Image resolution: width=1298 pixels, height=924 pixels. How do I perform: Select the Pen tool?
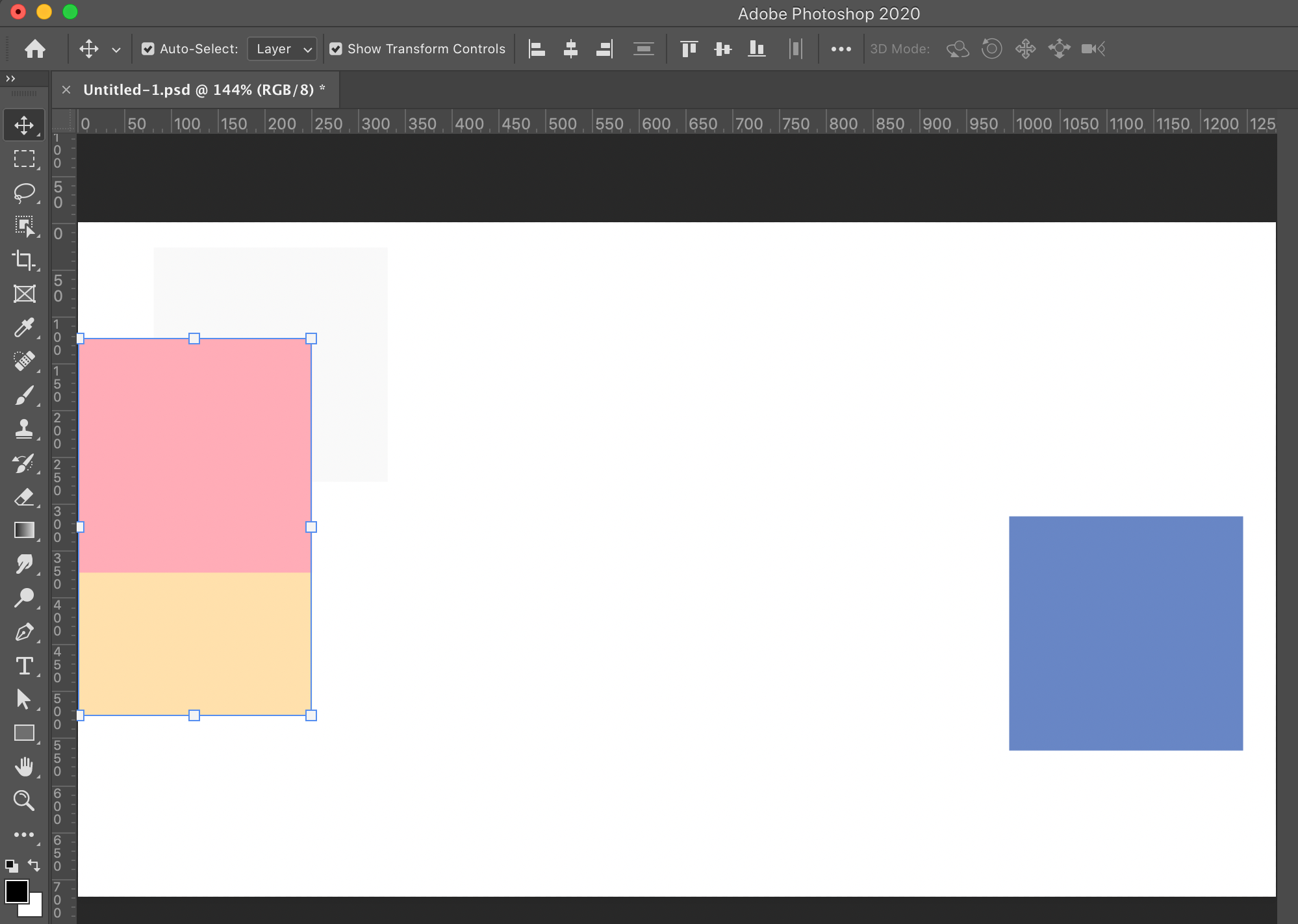click(24, 632)
